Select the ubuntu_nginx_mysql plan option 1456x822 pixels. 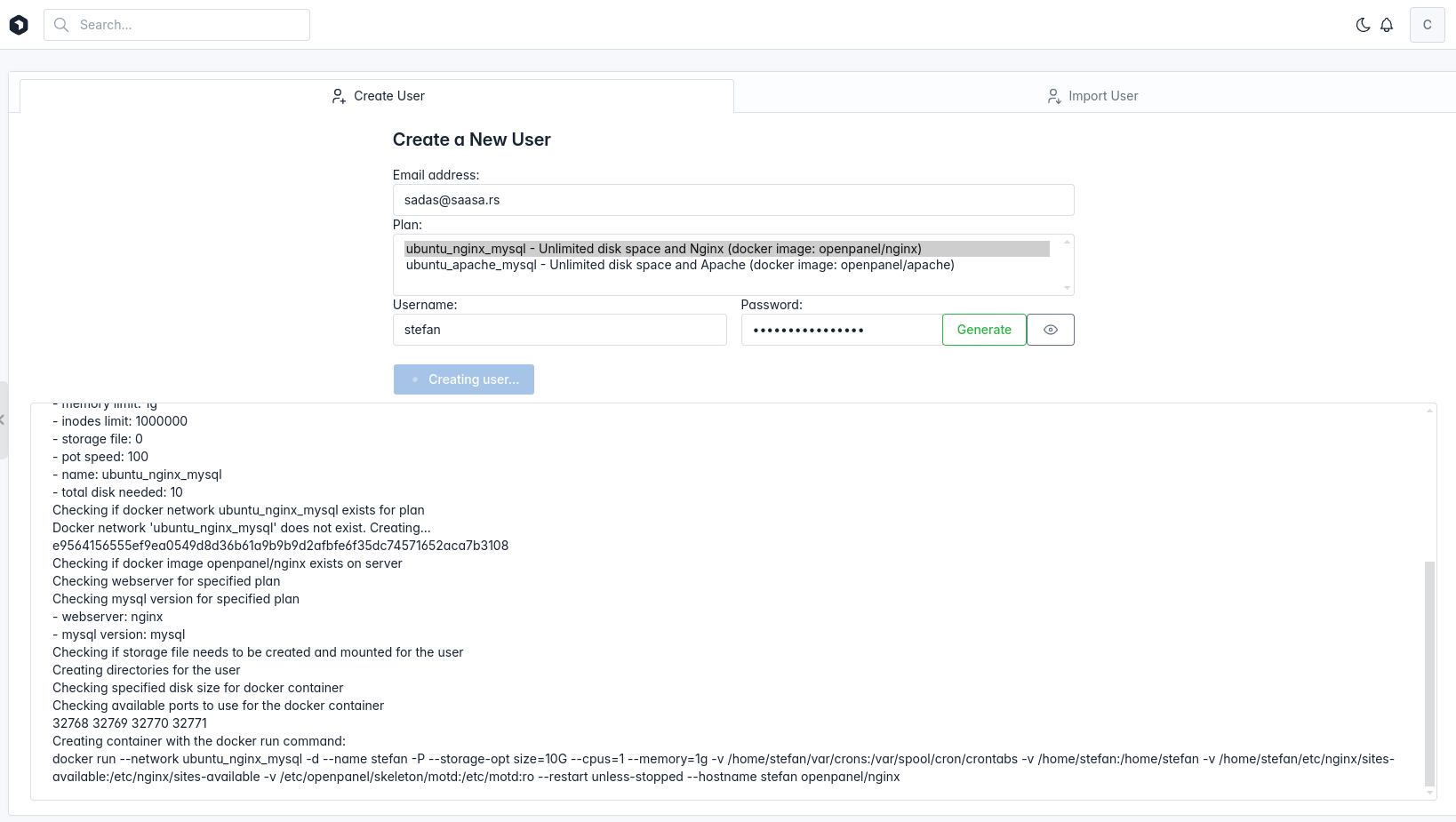click(x=727, y=249)
